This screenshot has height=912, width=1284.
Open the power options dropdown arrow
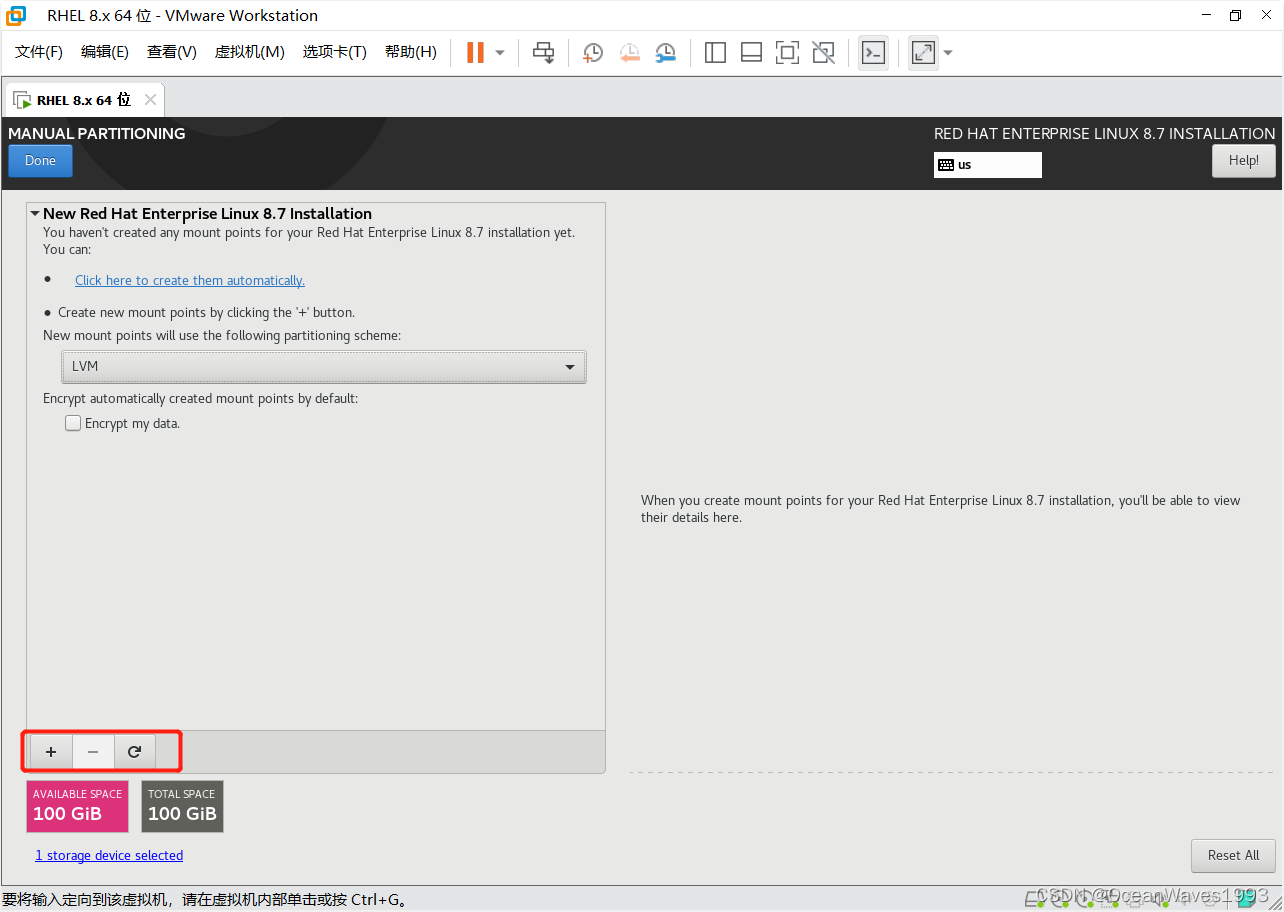click(500, 53)
